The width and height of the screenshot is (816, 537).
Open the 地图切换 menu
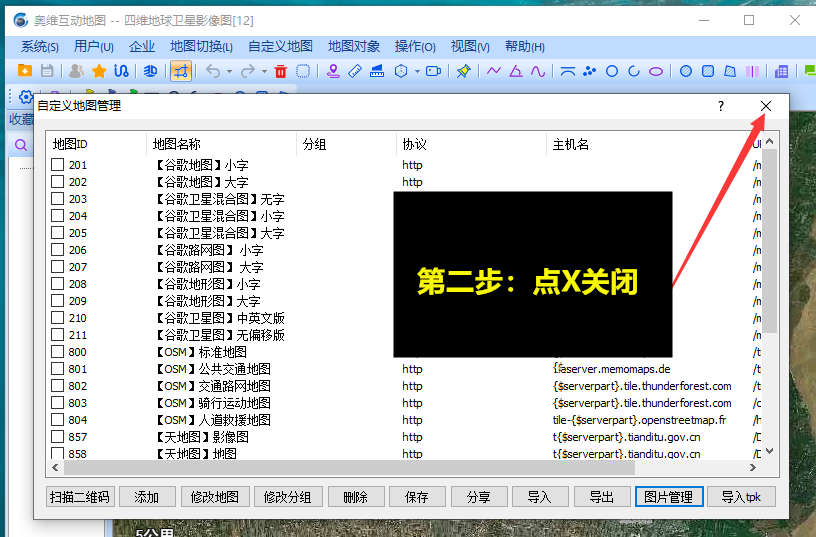coord(201,46)
